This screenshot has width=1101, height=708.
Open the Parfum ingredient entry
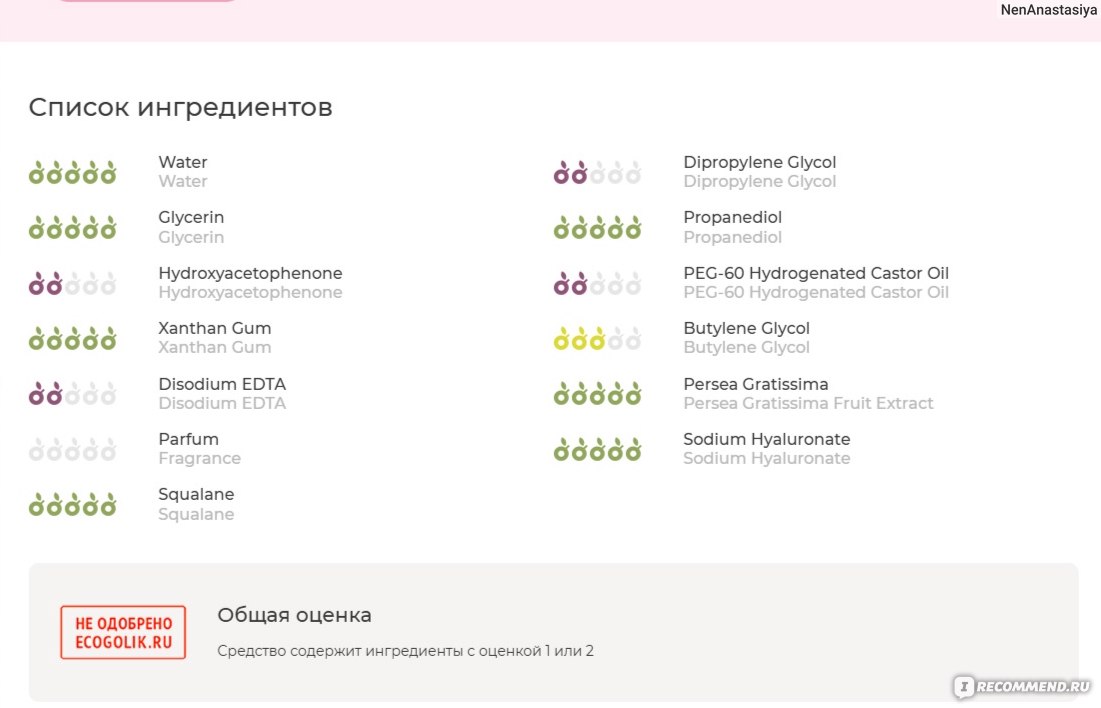[188, 439]
